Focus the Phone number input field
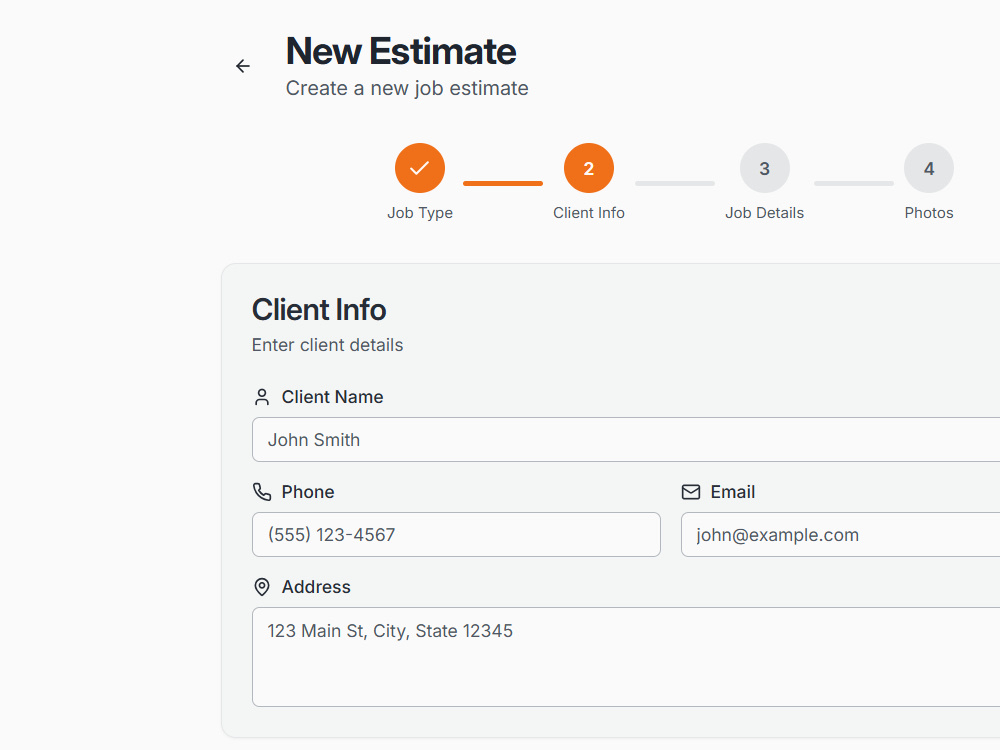 (457, 534)
